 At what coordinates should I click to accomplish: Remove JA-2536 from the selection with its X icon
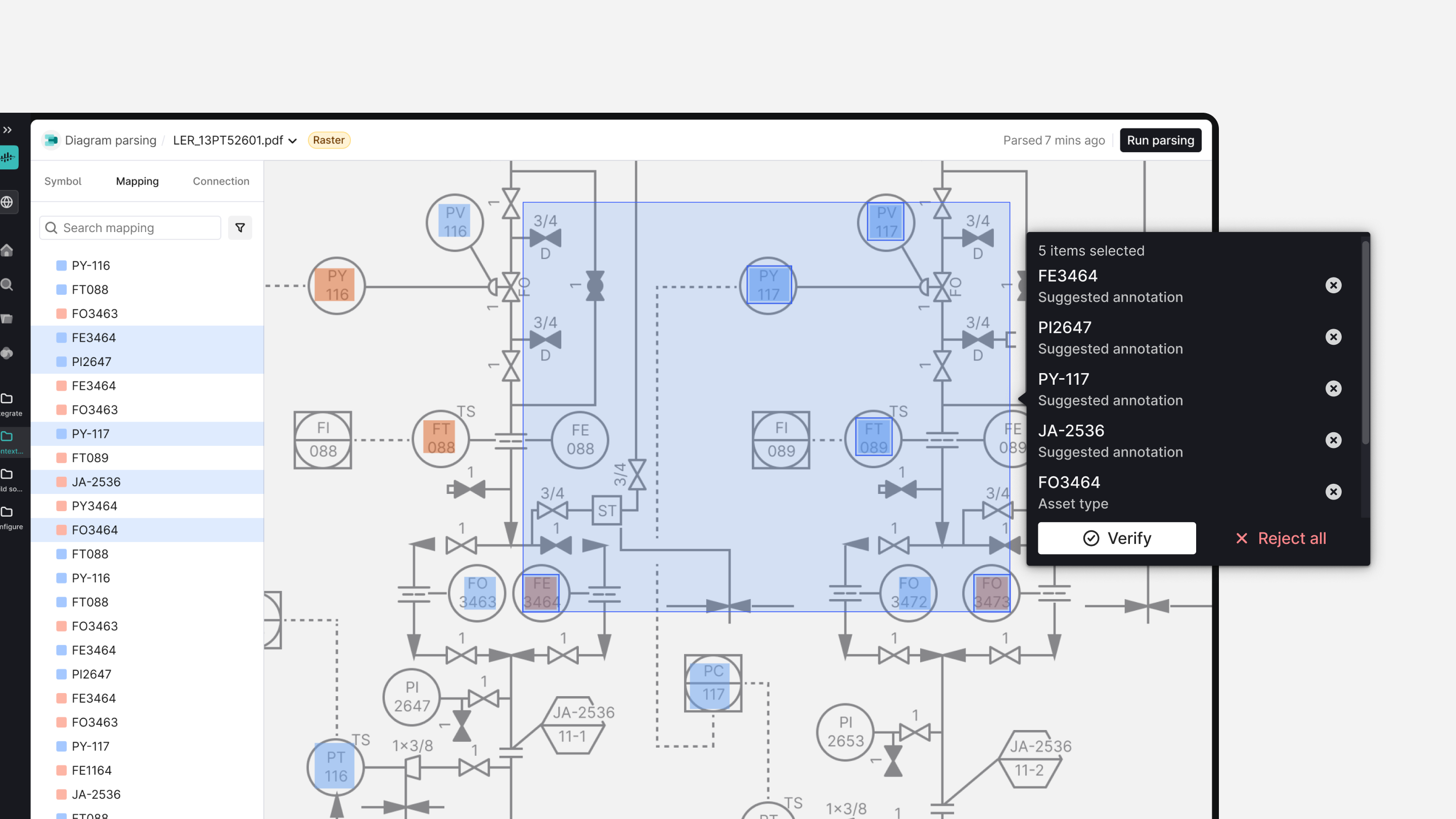(x=1333, y=440)
